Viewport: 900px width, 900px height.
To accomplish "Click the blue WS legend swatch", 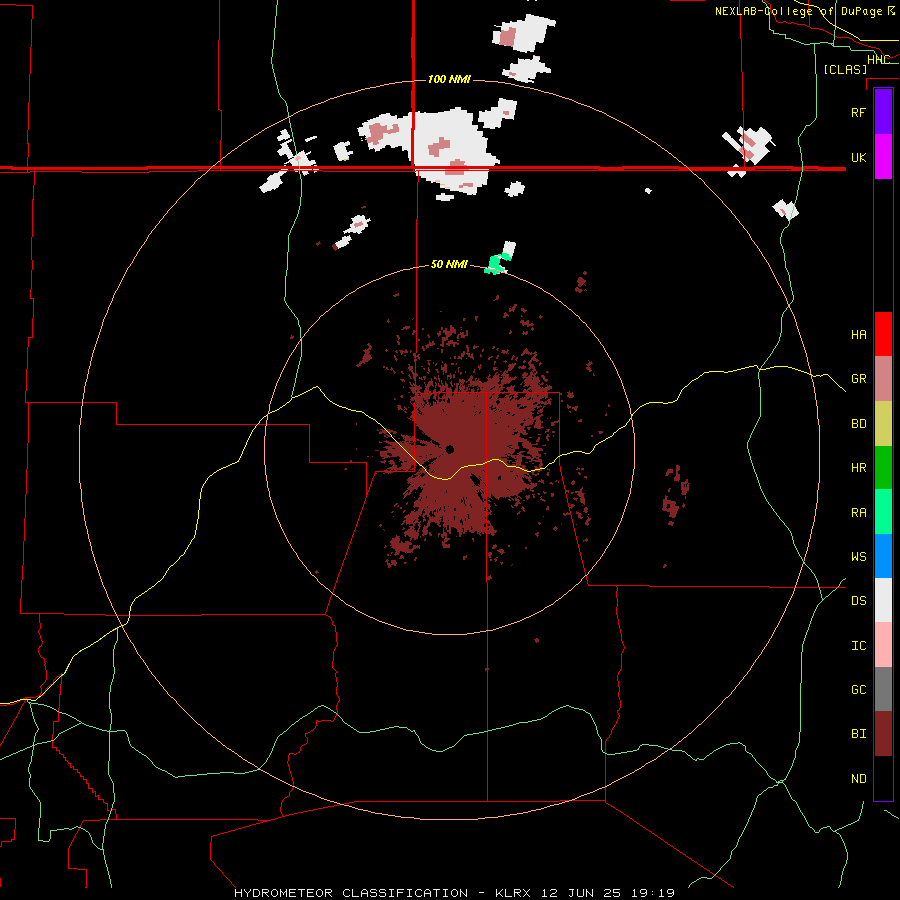I will 883,556.
